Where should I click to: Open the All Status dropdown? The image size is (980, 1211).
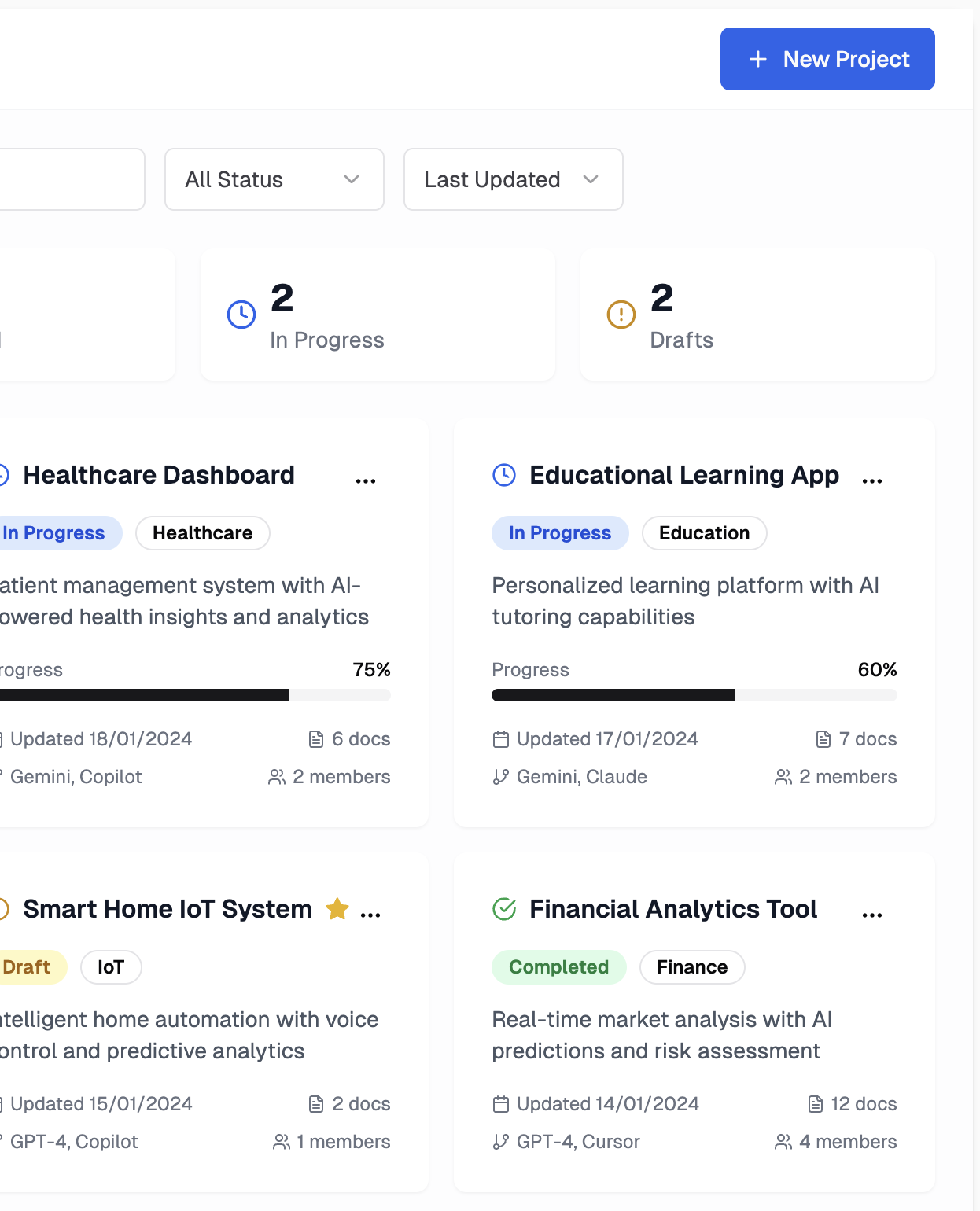274,179
